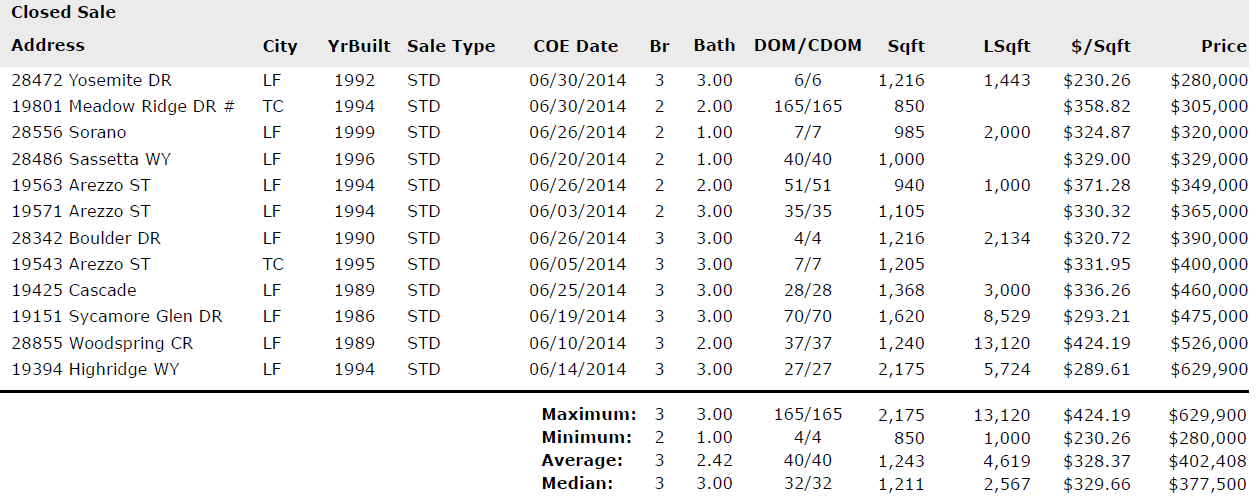This screenshot has height=501, width=1256.
Task: Click the $/Sqft column header
Action: (x=1099, y=47)
